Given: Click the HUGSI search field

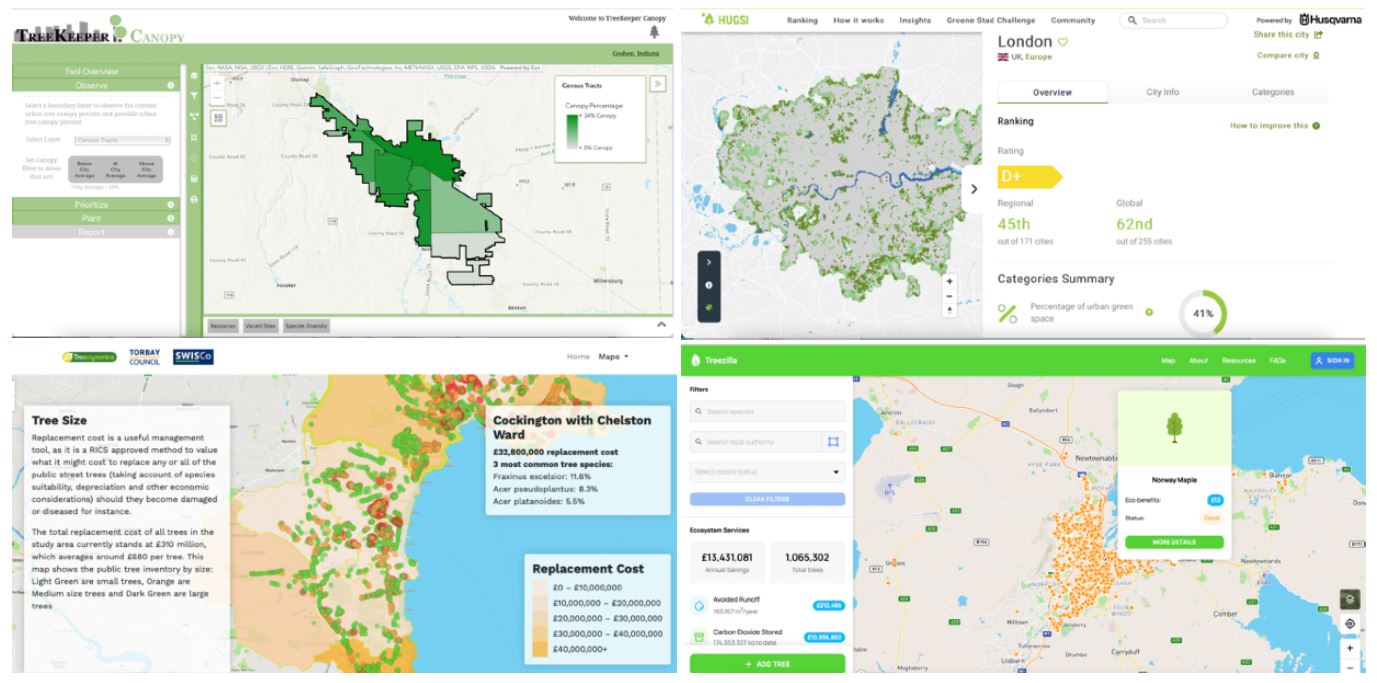Looking at the screenshot, I should click(x=1173, y=20).
